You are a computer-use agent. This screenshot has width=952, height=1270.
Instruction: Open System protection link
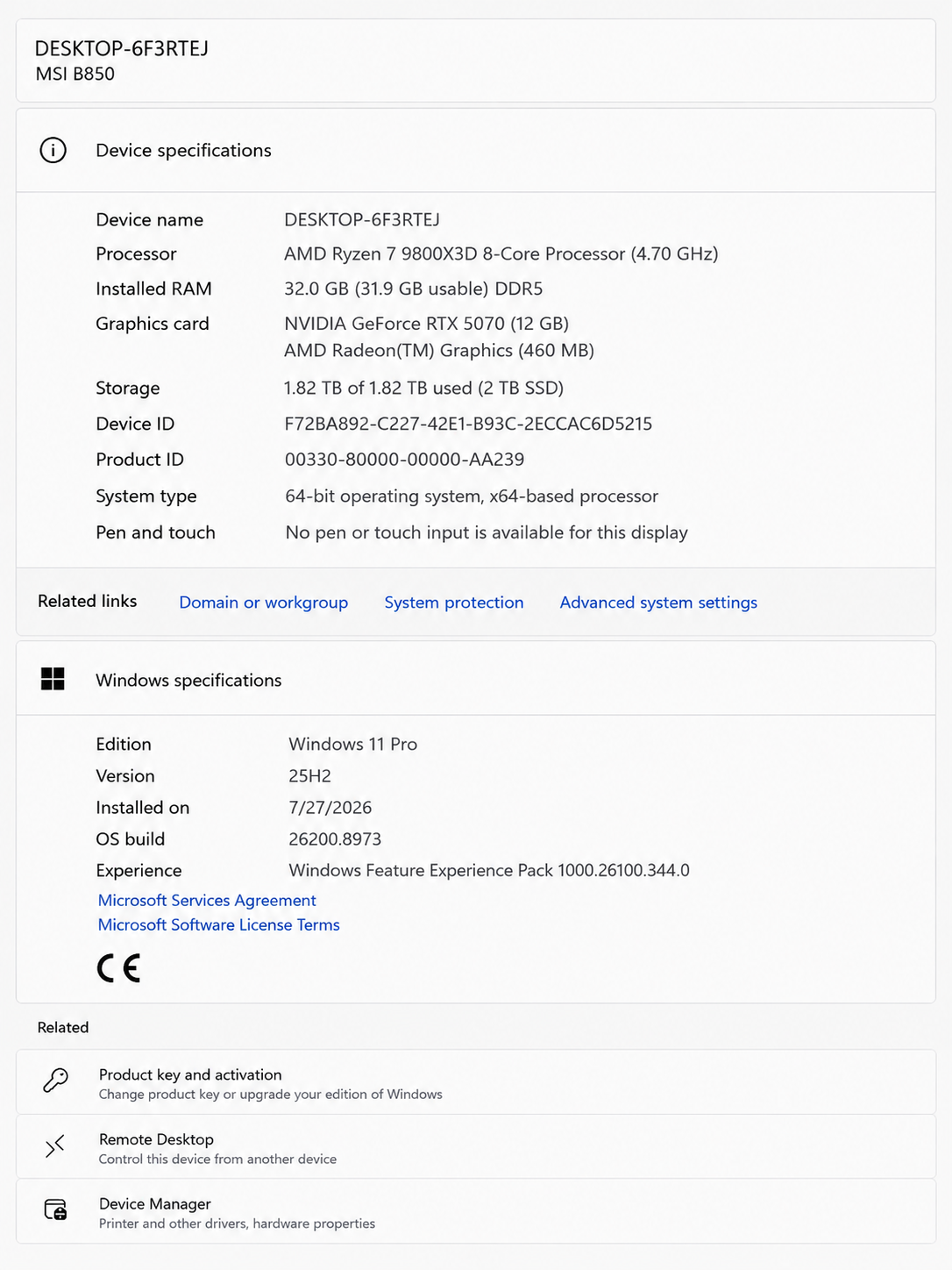[x=454, y=603]
